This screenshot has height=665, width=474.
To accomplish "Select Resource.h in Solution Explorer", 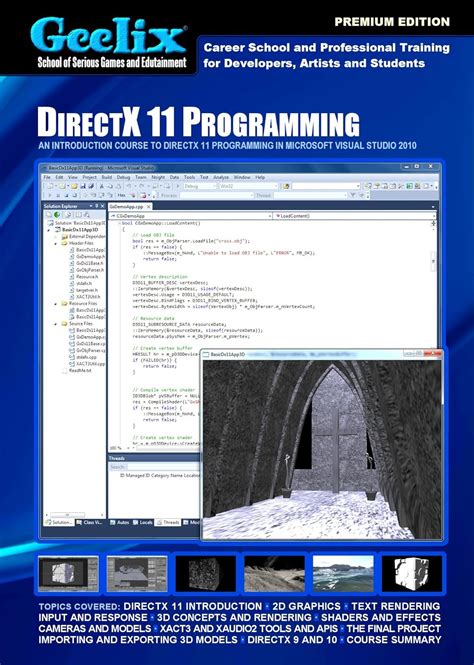I will (x=84, y=277).
